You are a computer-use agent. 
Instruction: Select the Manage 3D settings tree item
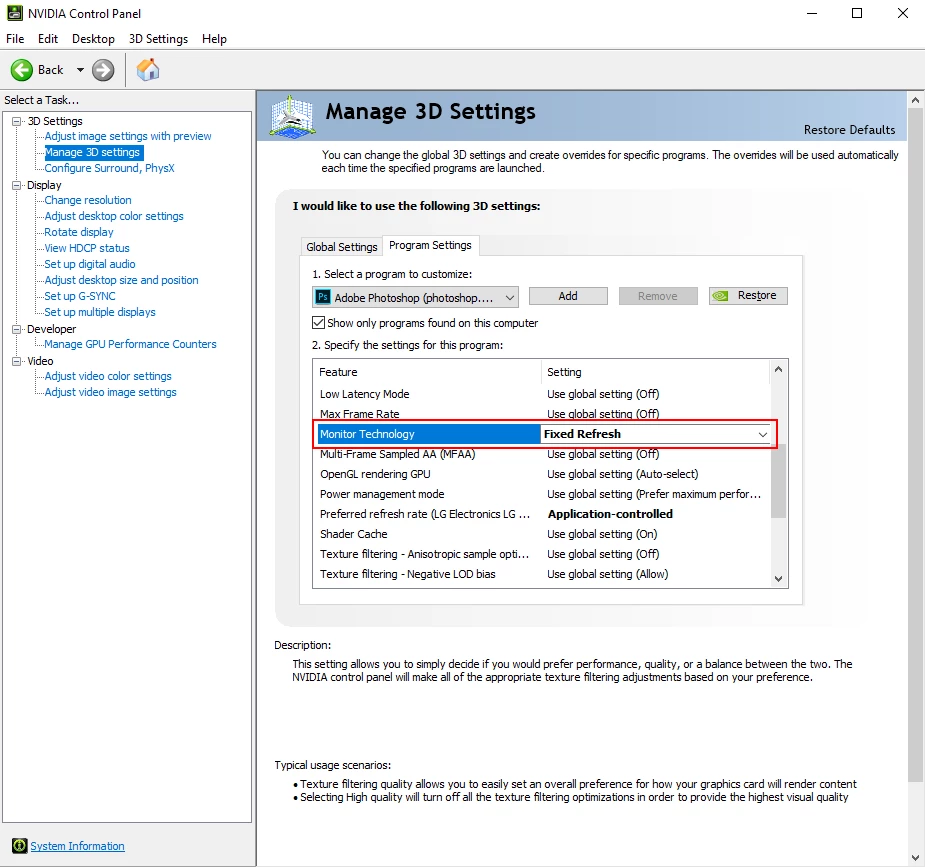pos(93,152)
